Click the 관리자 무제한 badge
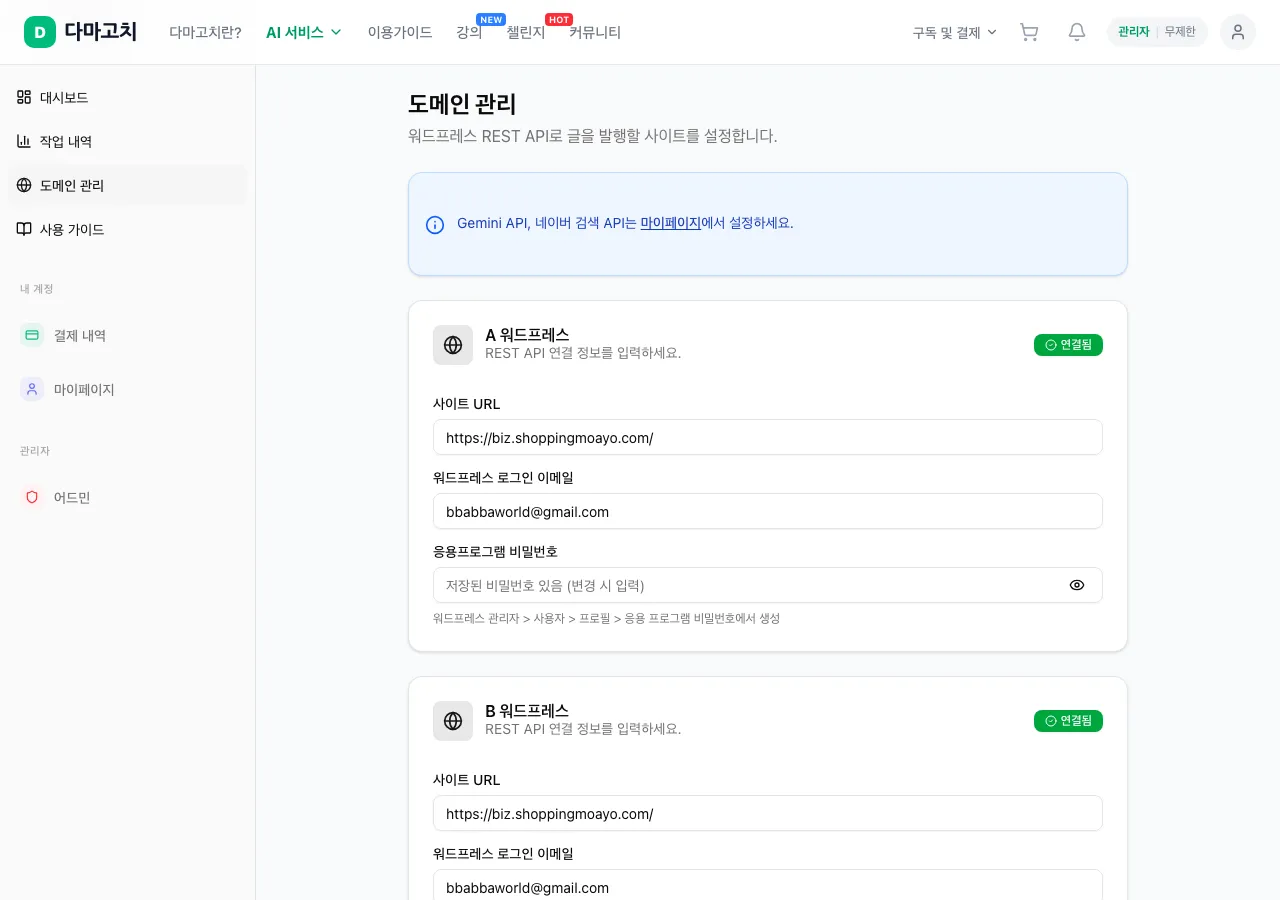The height and width of the screenshot is (900, 1280). [x=1157, y=32]
